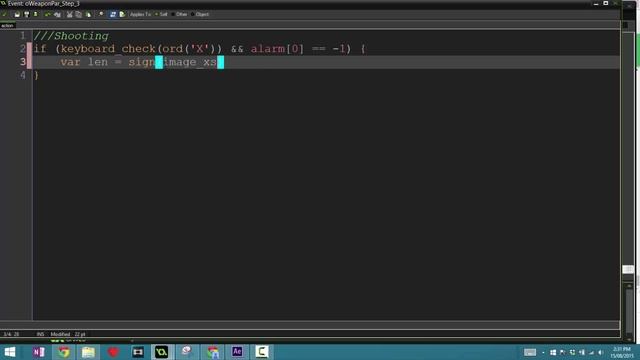Click the keyboard_check function on line 2
Screen dimensions: 640x360
coord(108,49)
